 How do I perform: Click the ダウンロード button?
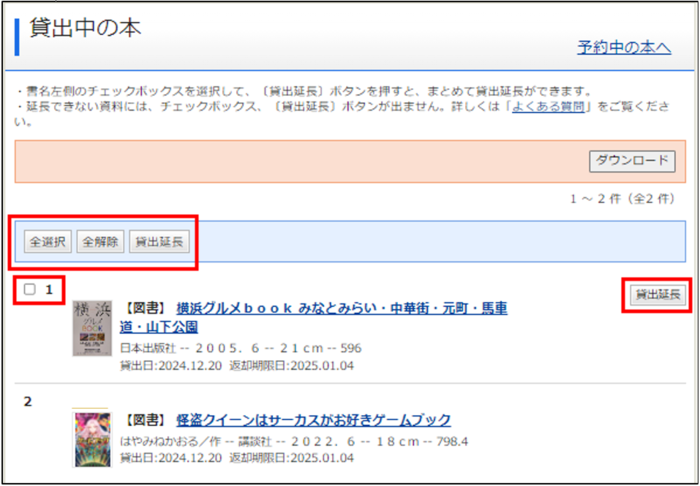[633, 161]
